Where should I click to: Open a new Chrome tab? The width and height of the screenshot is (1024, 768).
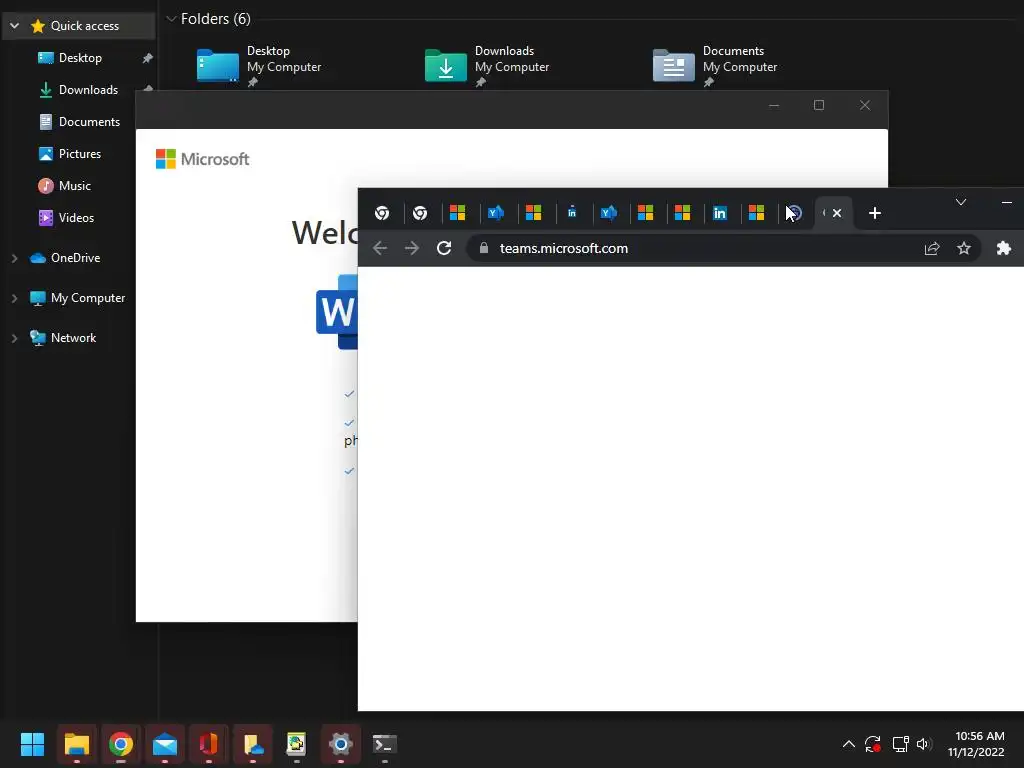(875, 213)
